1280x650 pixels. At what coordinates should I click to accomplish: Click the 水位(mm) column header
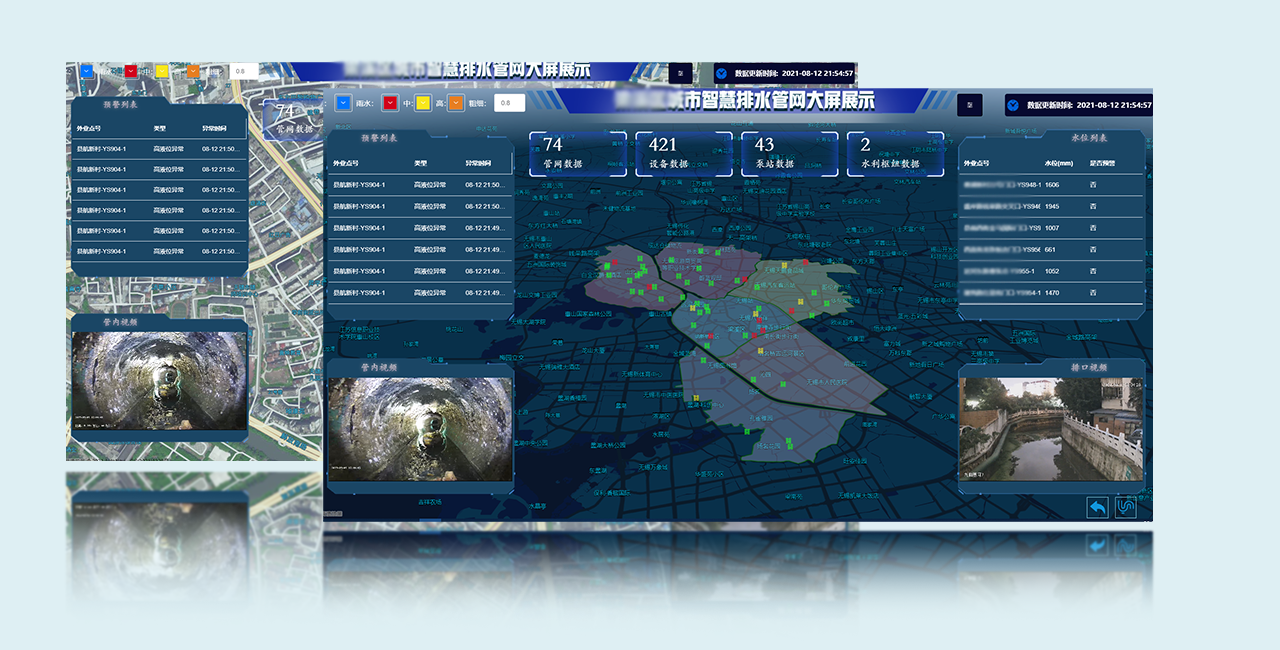(1058, 163)
